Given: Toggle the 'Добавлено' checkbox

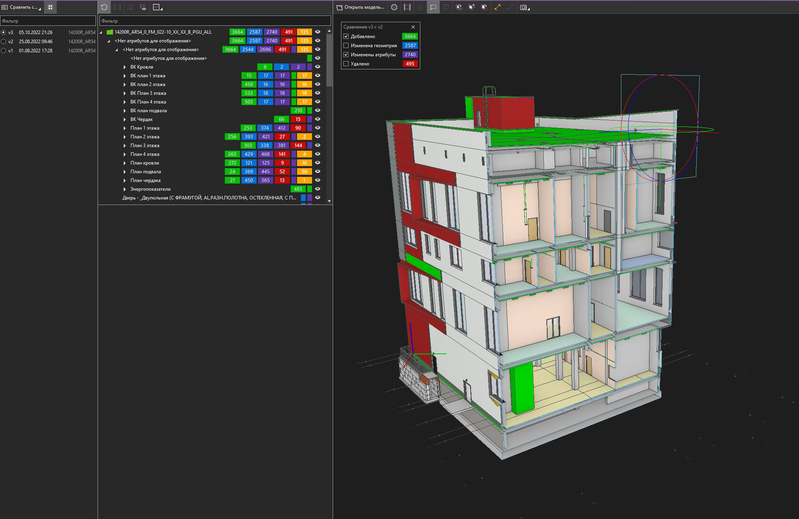Looking at the screenshot, I should coord(346,36).
